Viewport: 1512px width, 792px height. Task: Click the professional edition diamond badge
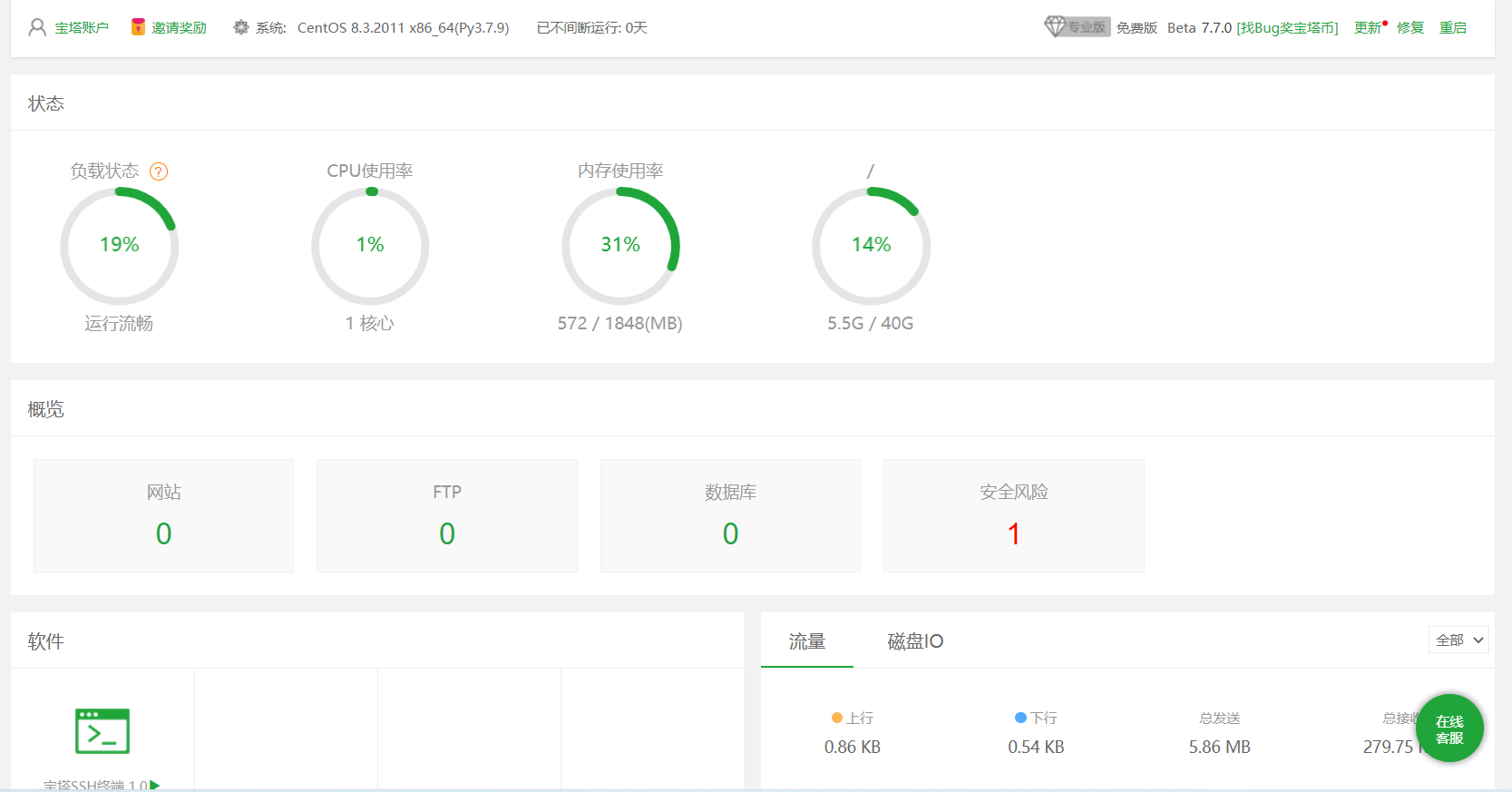[1077, 27]
